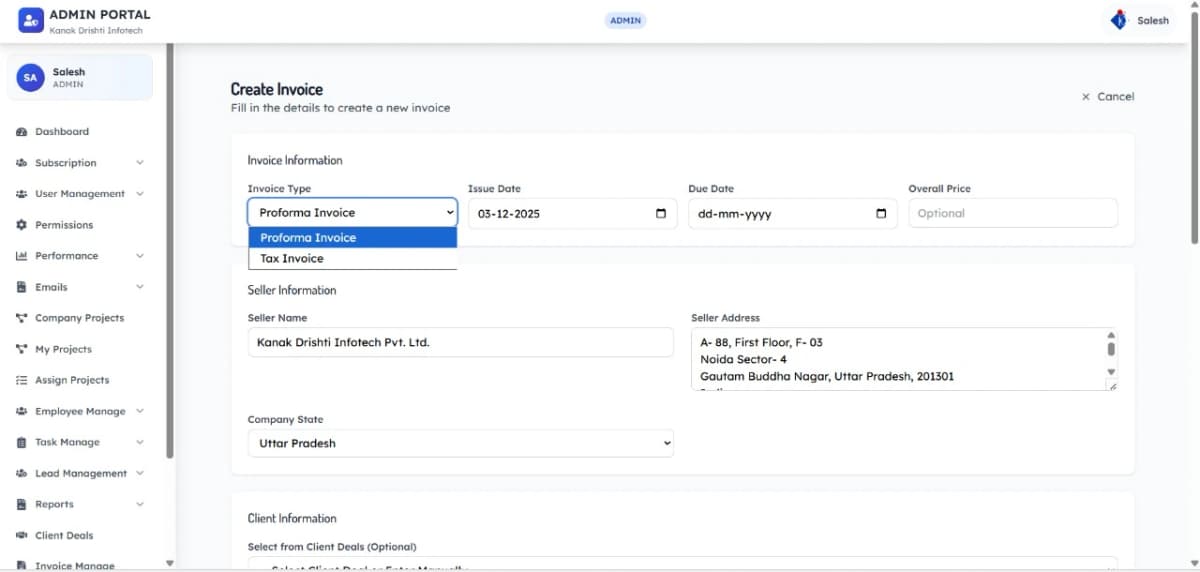The height and width of the screenshot is (572, 1200).
Task: Click the Permissions gear icon
Action: [x=21, y=225]
